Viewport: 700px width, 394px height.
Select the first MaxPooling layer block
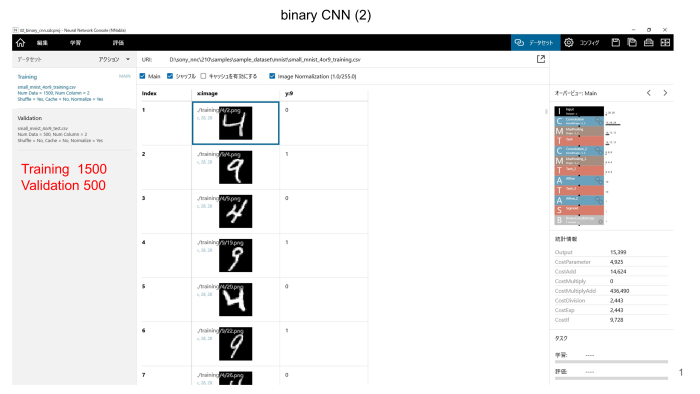(579, 131)
